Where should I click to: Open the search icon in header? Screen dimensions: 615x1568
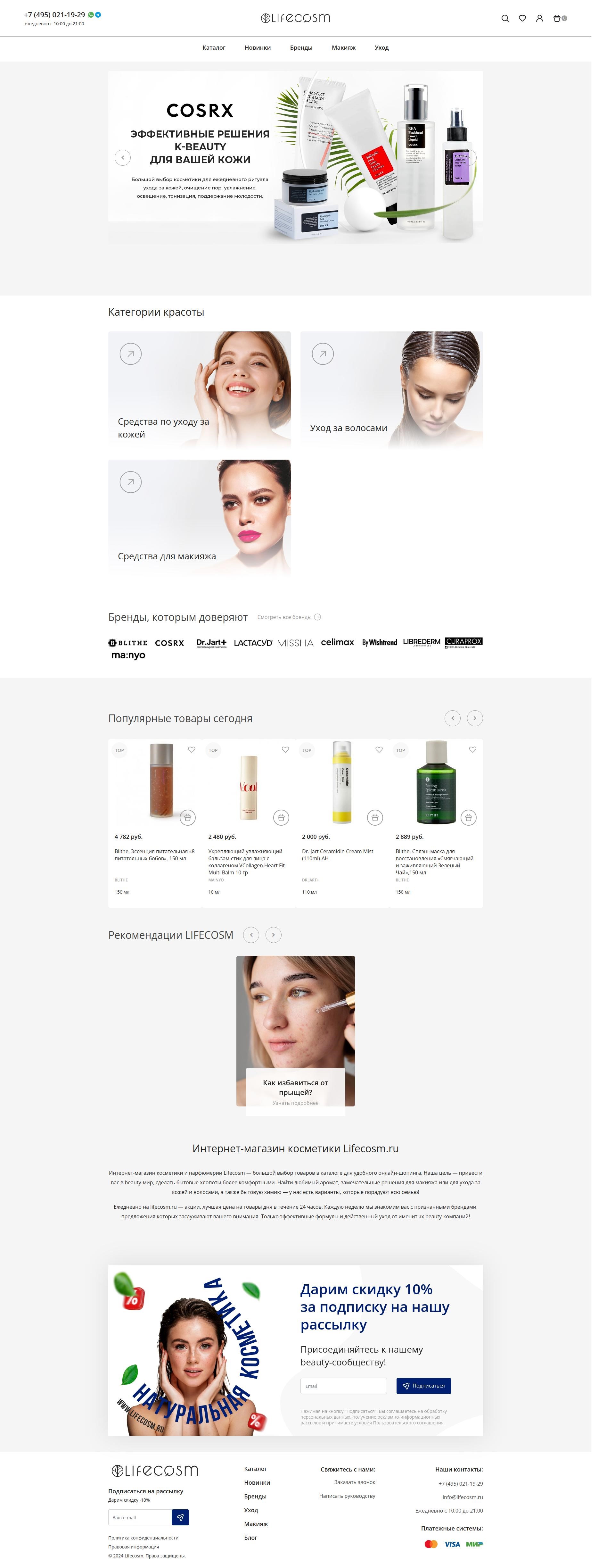pos(504,18)
